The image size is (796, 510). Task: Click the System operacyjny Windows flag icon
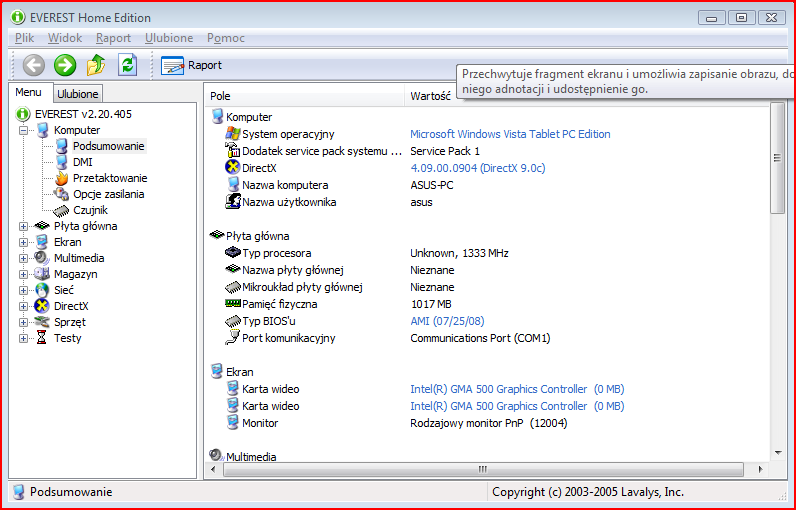pyautogui.click(x=233, y=134)
